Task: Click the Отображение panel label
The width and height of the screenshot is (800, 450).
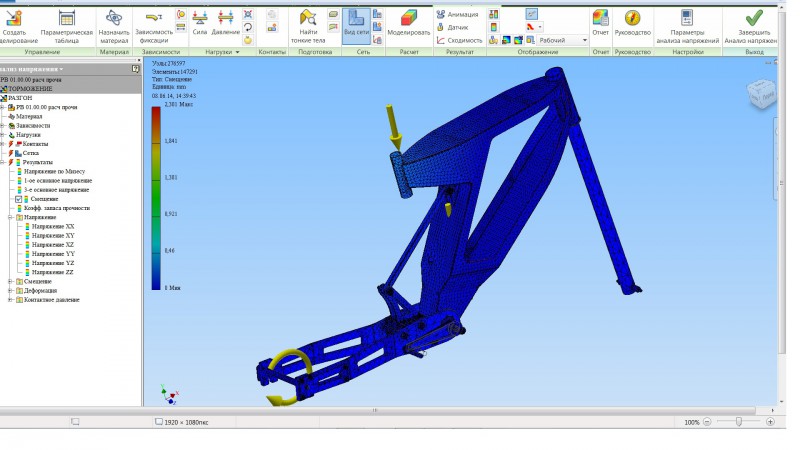Action: click(x=538, y=52)
